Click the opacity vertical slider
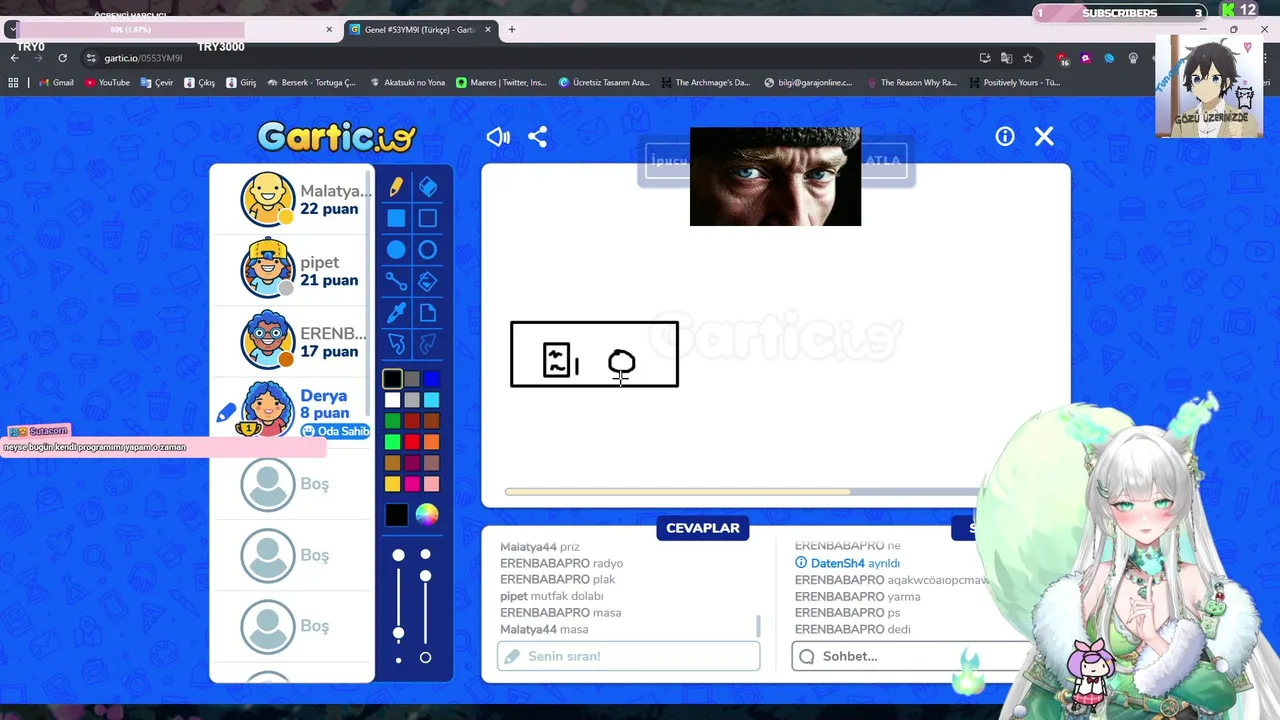 click(x=425, y=606)
